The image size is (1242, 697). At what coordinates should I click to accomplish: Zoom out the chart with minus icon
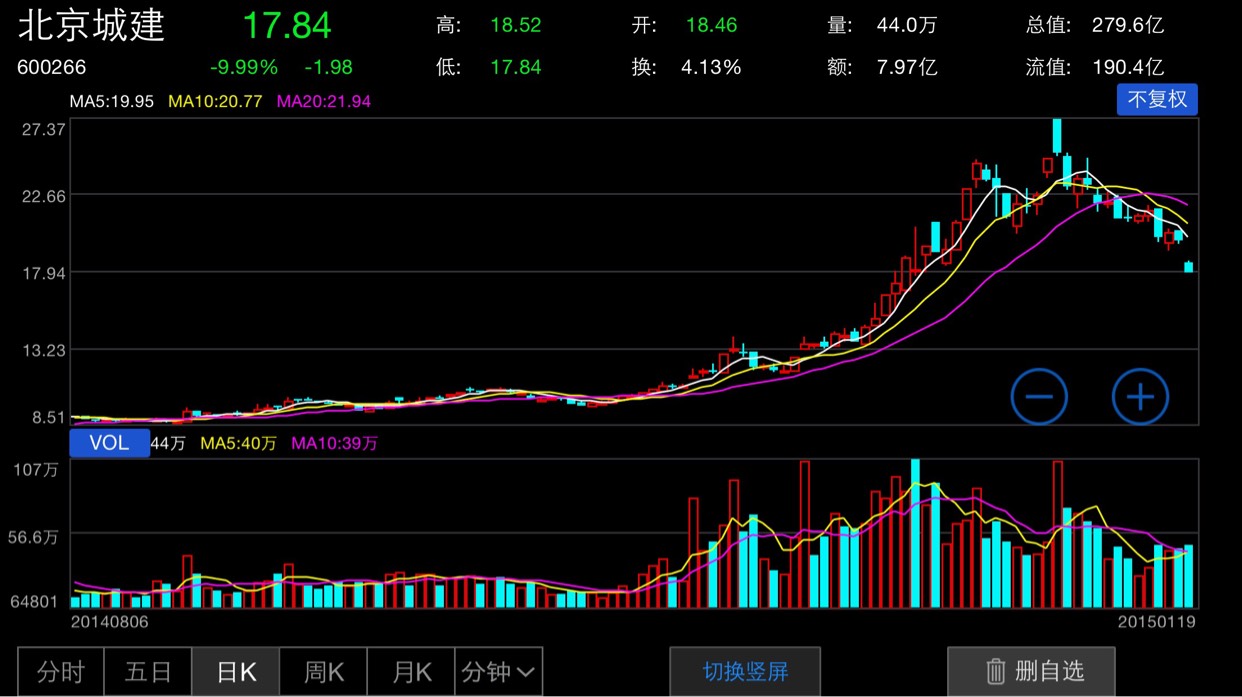(1039, 396)
